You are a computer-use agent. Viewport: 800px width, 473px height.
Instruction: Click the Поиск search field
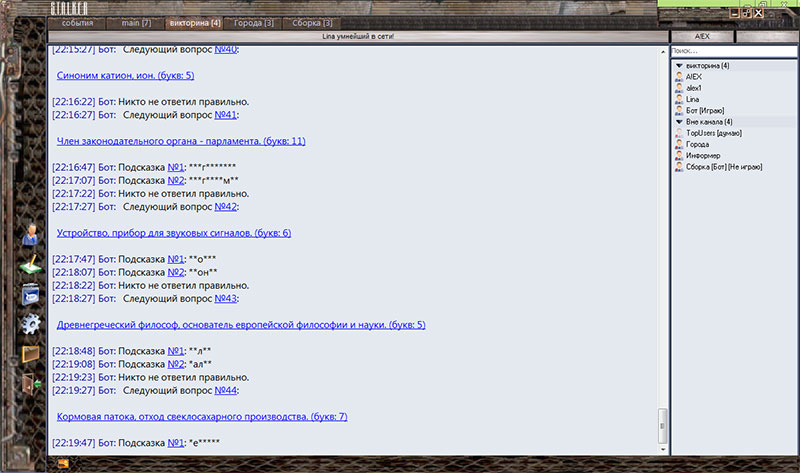coord(731,50)
